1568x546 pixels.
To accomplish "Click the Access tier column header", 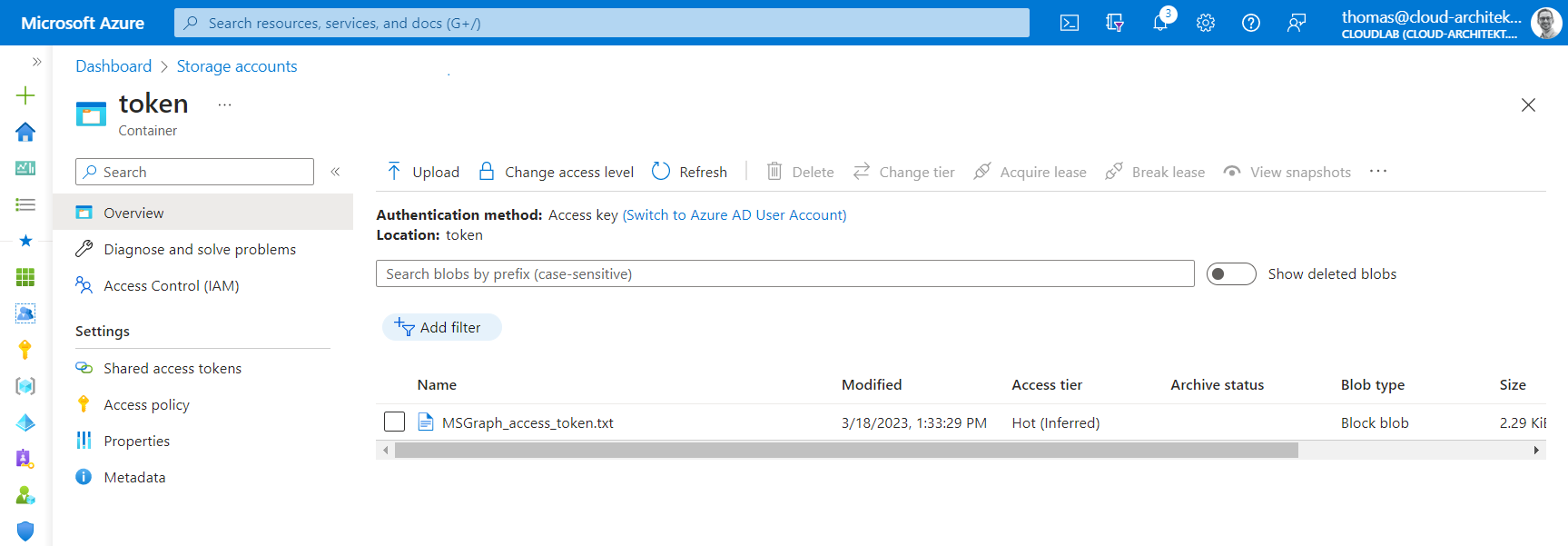I will click(x=1047, y=385).
